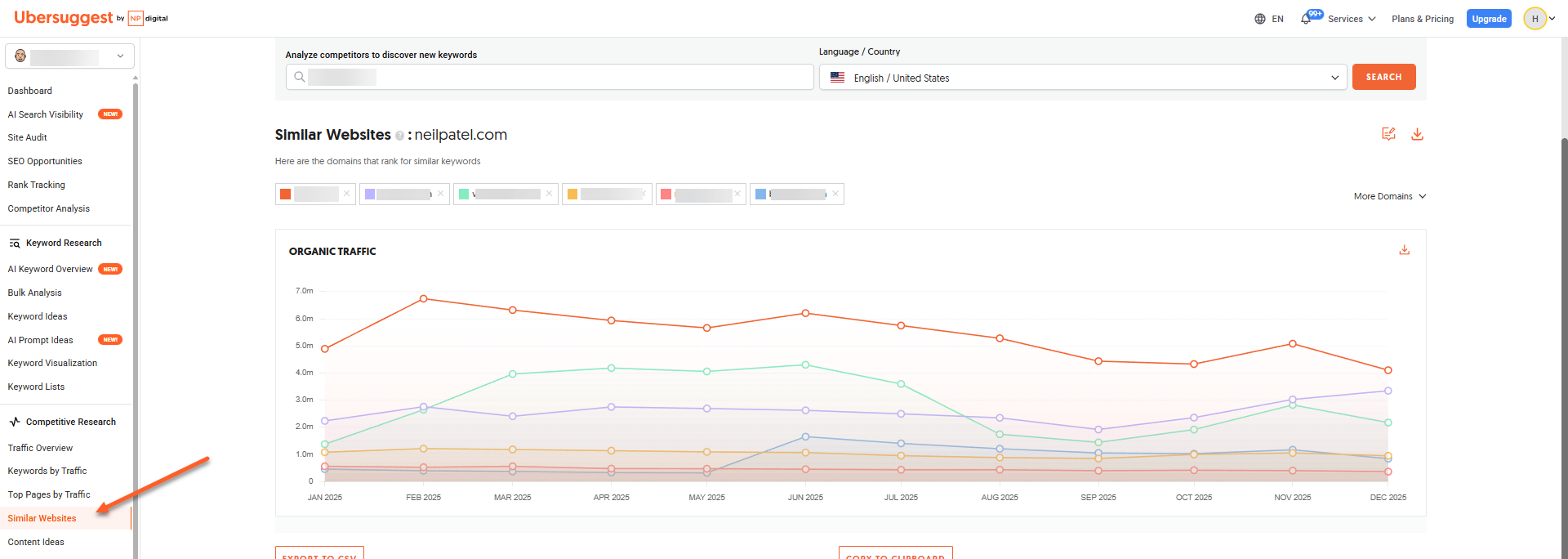This screenshot has width=1568, height=559.
Task: Open AI Prompt Ideas
Action: (41, 340)
